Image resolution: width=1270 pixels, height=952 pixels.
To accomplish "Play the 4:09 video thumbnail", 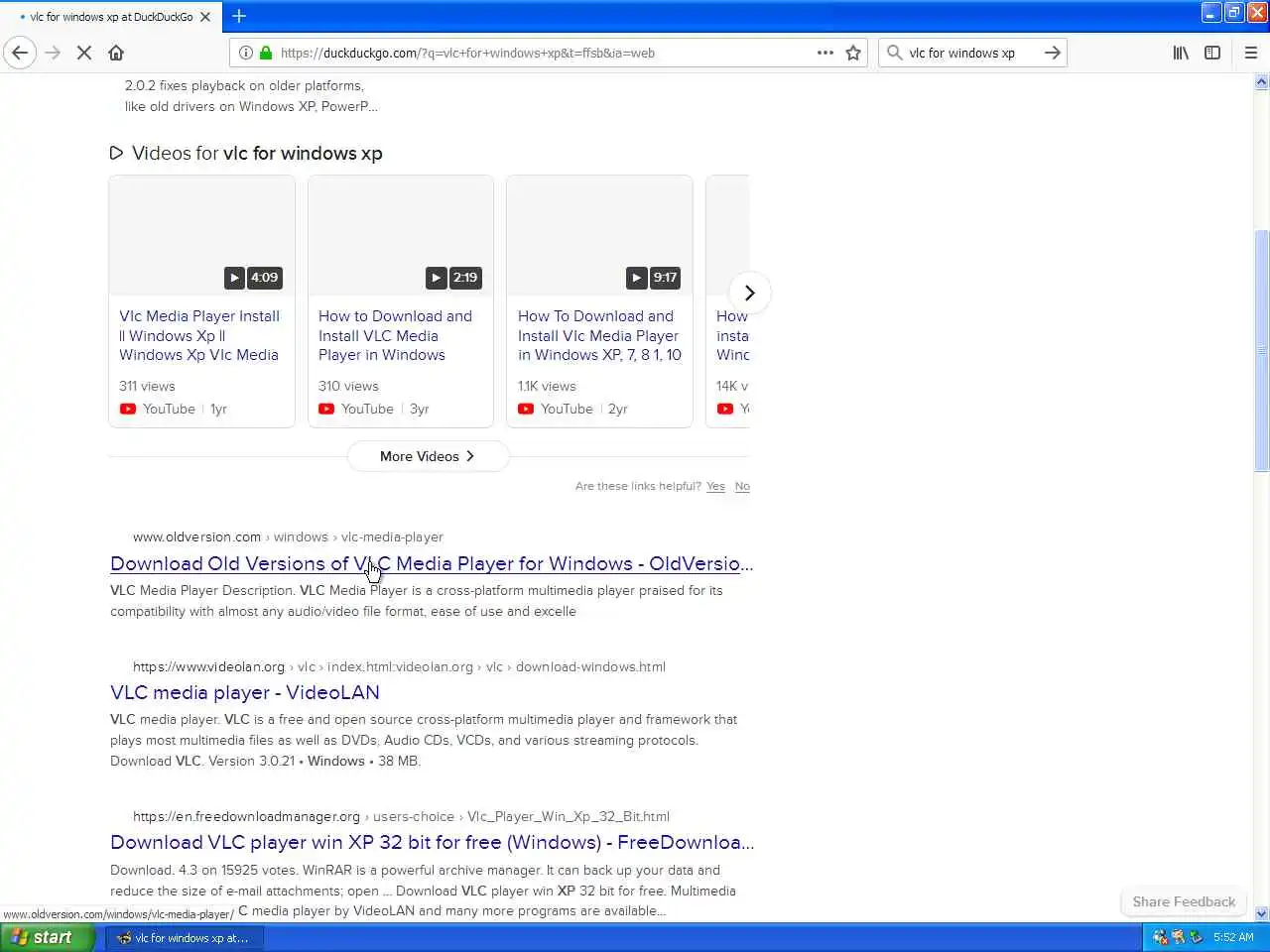I will [x=201, y=236].
